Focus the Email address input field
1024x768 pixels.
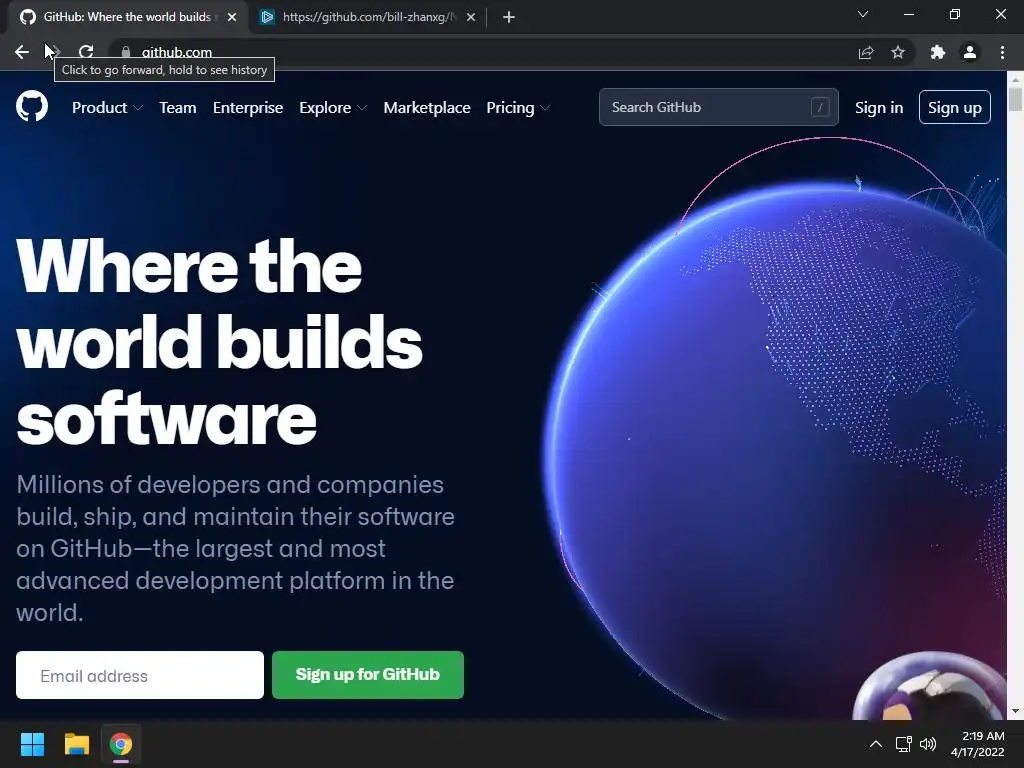(x=140, y=675)
